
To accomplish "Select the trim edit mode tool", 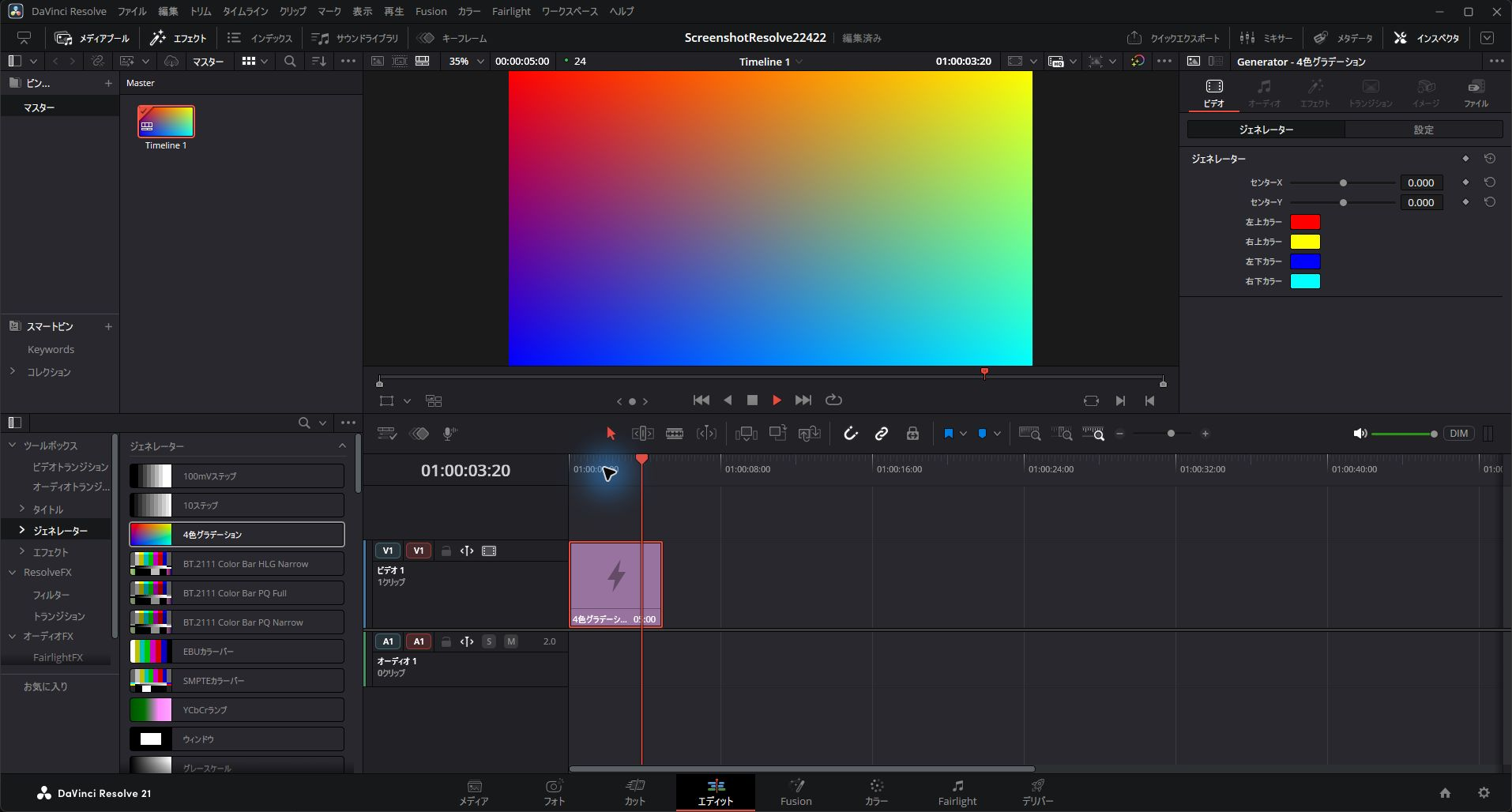I will click(x=642, y=434).
